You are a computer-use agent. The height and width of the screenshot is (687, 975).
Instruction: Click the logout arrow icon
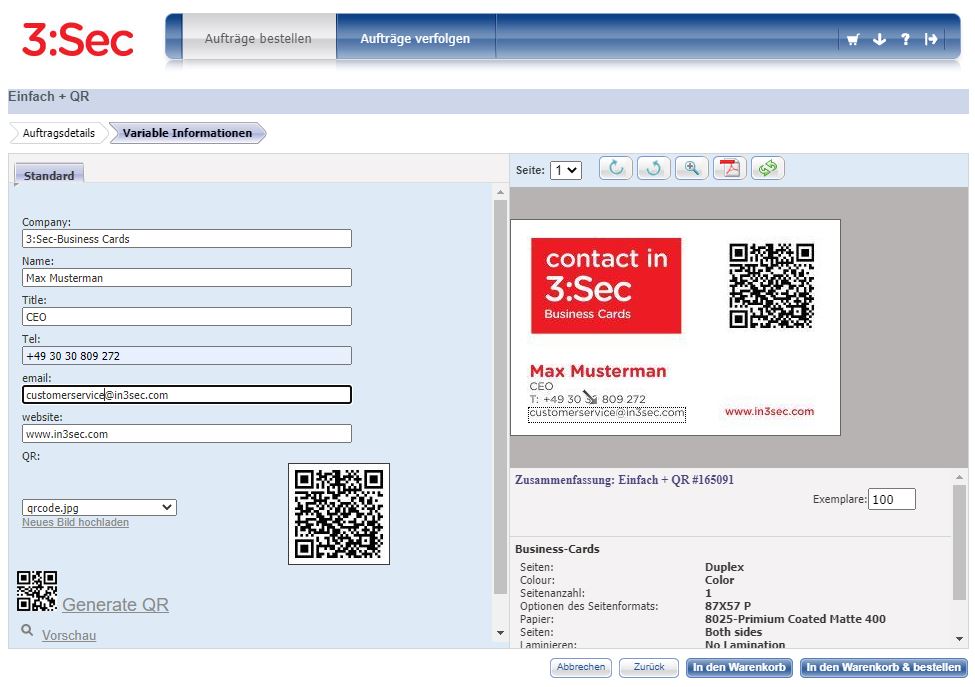pyautogui.click(x=931, y=39)
